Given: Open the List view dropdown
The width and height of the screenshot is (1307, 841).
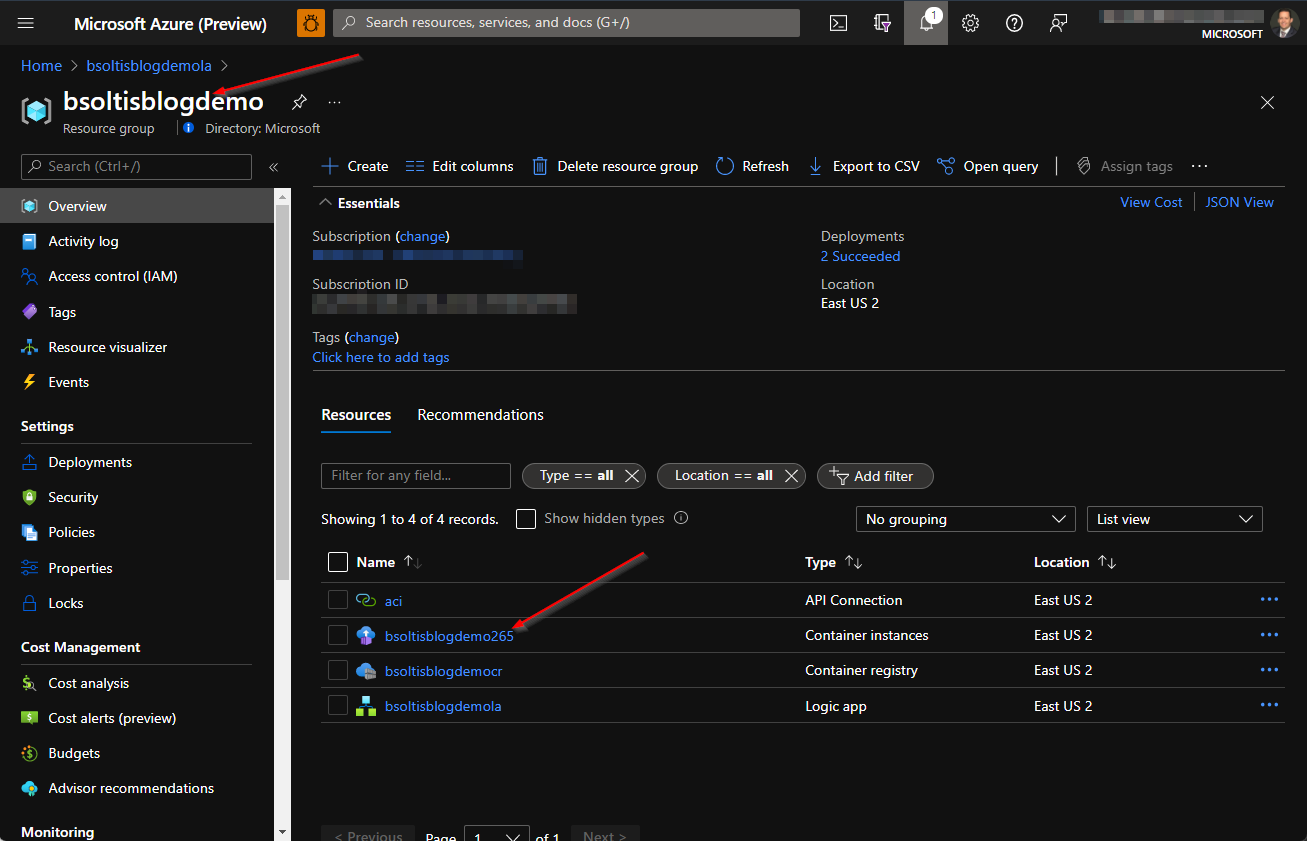Looking at the screenshot, I should (1174, 518).
